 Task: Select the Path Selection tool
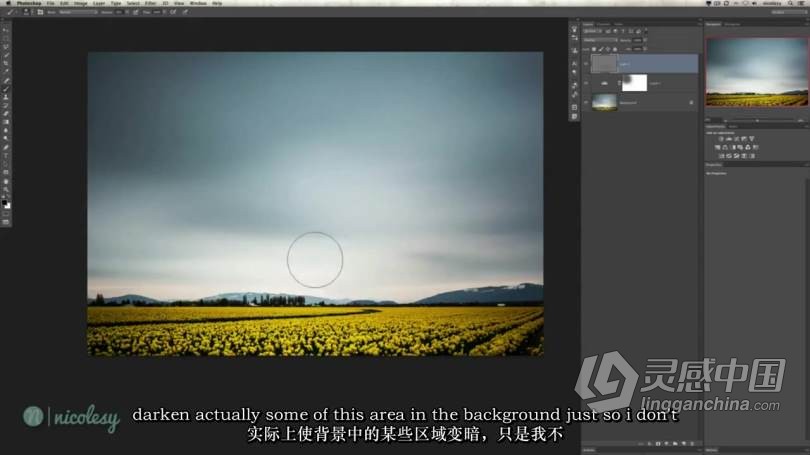[x=6, y=164]
